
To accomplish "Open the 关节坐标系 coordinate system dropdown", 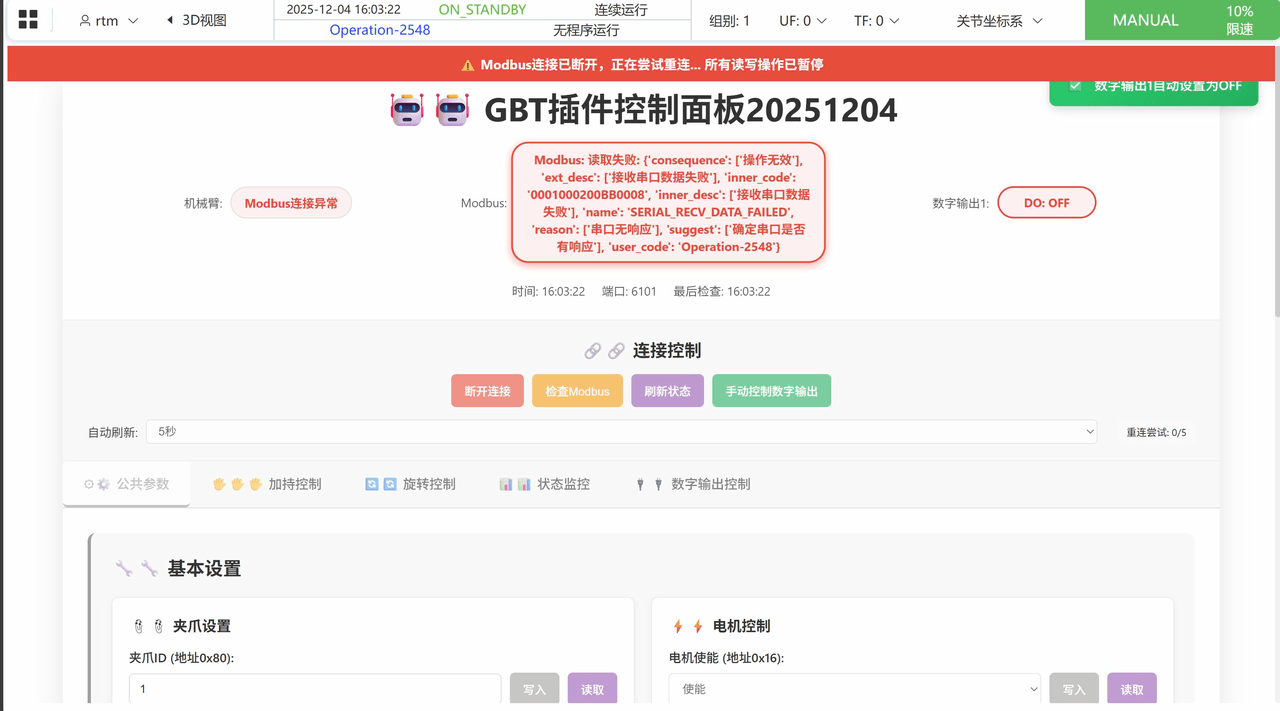I will (x=999, y=20).
